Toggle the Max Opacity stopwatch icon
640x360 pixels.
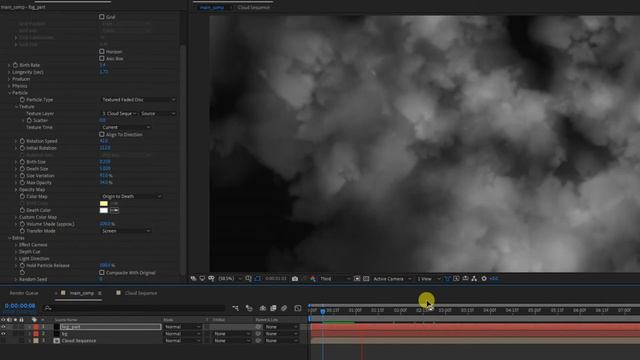click(x=22, y=182)
